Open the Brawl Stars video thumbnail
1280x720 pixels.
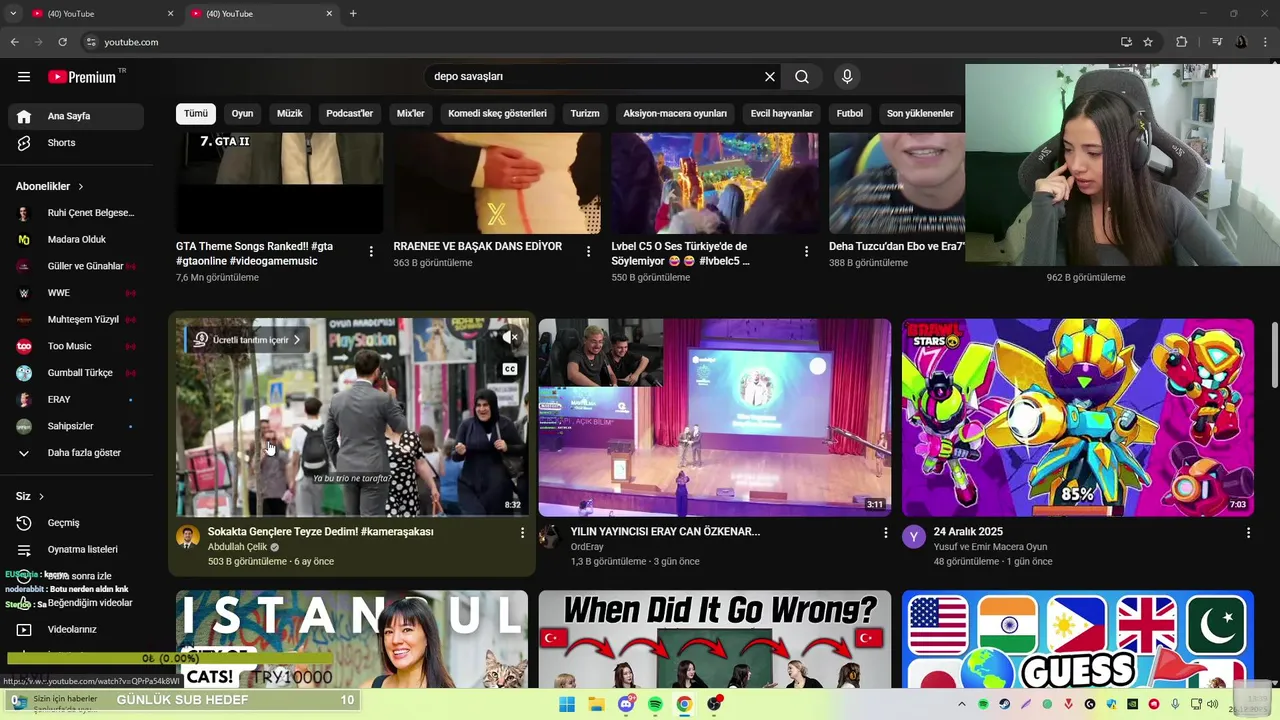click(1078, 417)
